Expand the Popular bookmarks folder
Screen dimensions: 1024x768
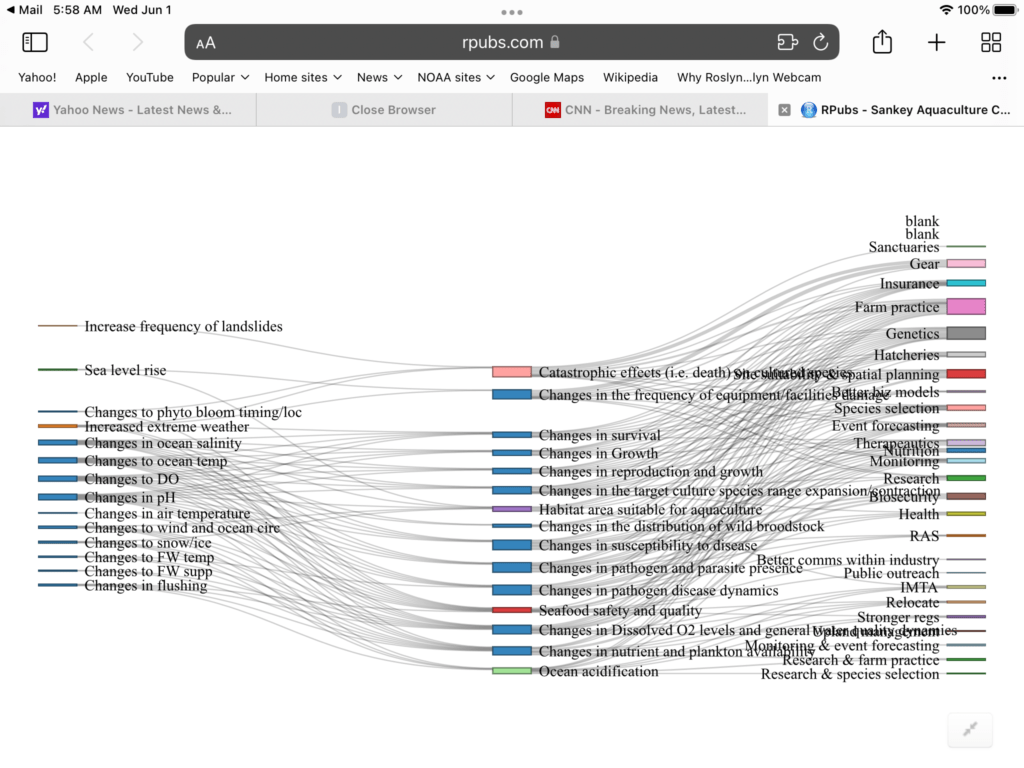pyautogui.click(x=220, y=77)
